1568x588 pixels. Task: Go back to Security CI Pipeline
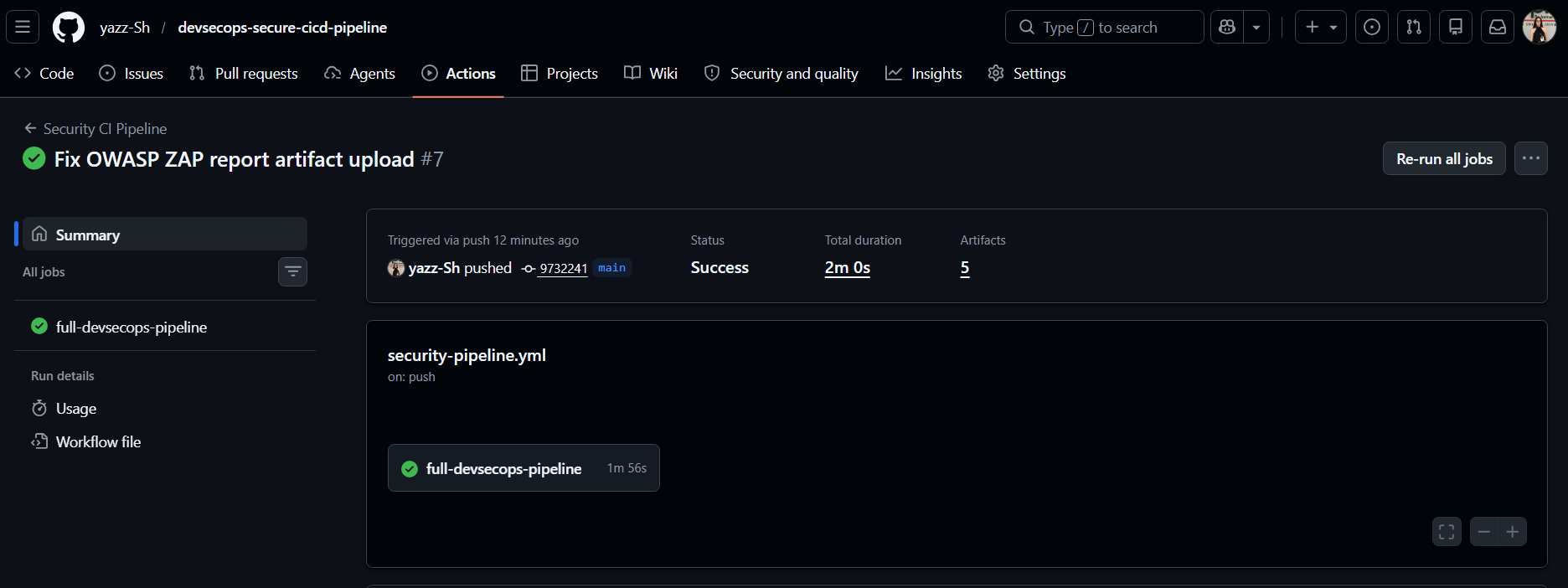pyautogui.click(x=95, y=128)
